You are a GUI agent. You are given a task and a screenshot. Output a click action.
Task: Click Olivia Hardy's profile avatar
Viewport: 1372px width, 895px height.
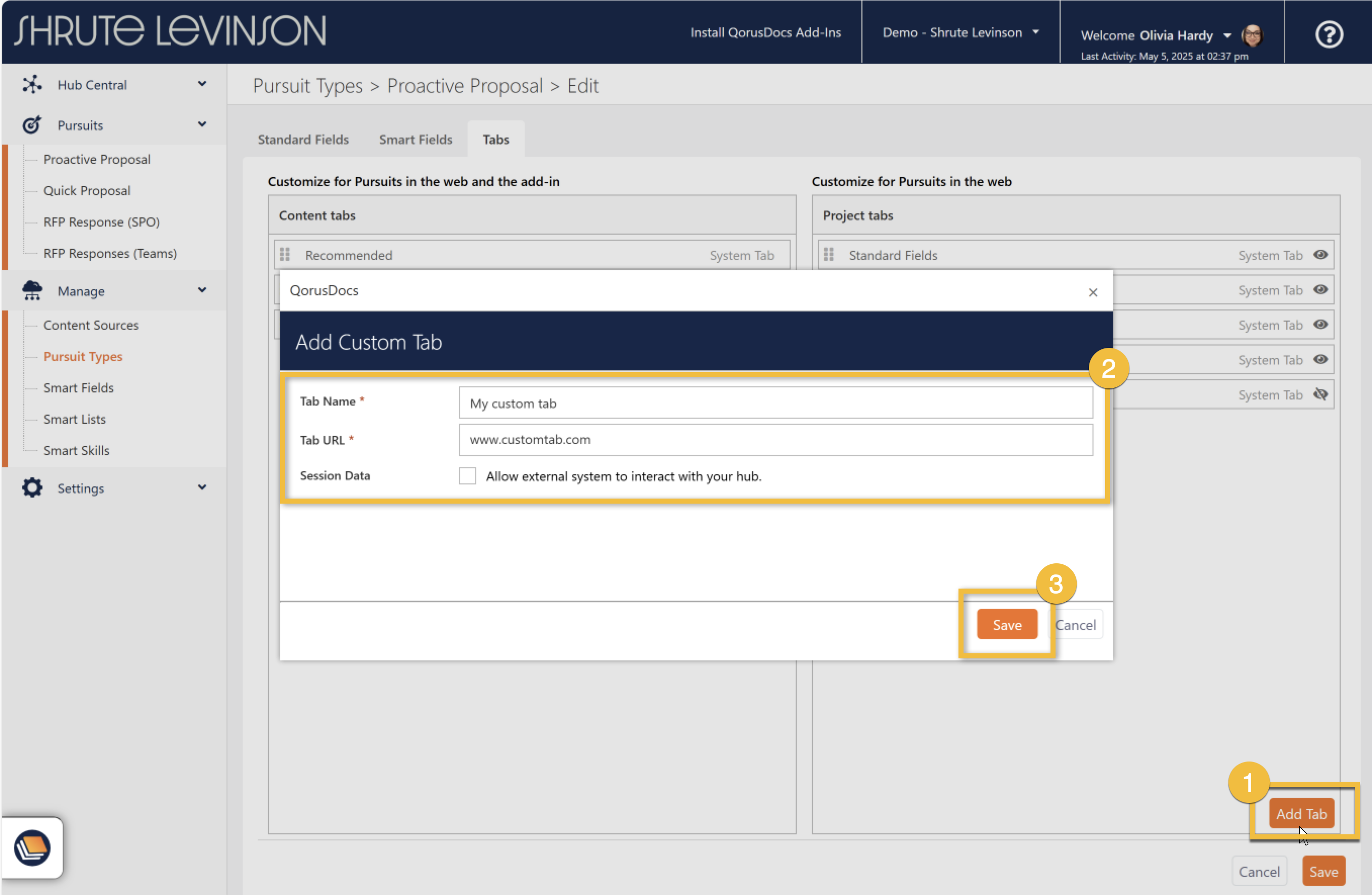(1252, 35)
